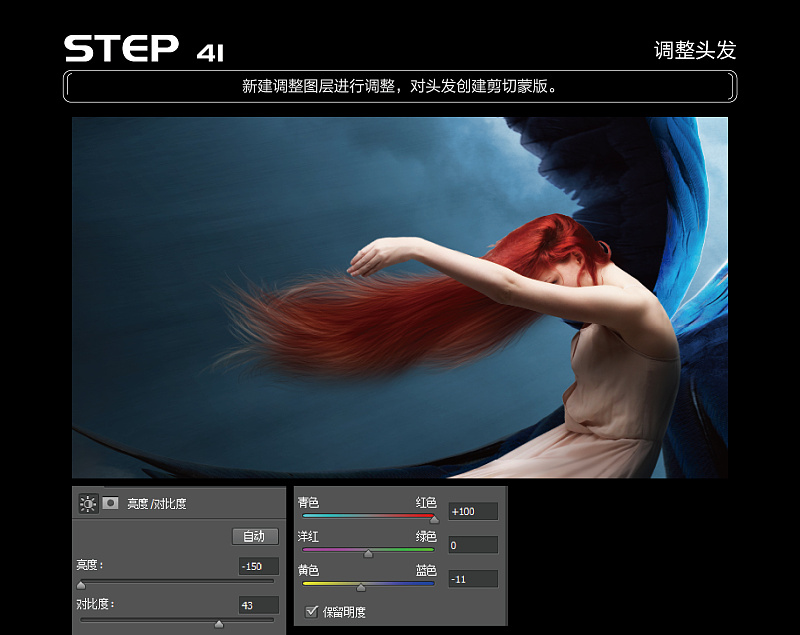This screenshot has width=800, height=635.
Task: Adjust the 对比度 contrast slider handle
Action: [219, 624]
